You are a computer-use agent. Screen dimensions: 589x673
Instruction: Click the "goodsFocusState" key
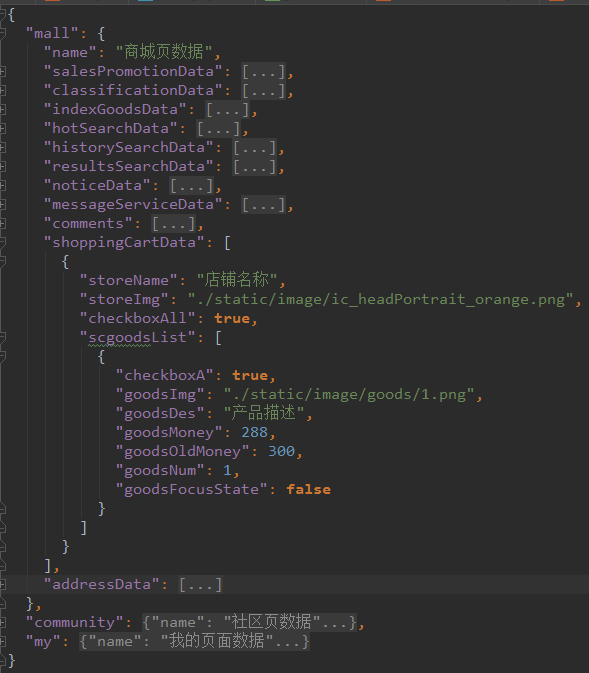pyautogui.click(x=192, y=490)
